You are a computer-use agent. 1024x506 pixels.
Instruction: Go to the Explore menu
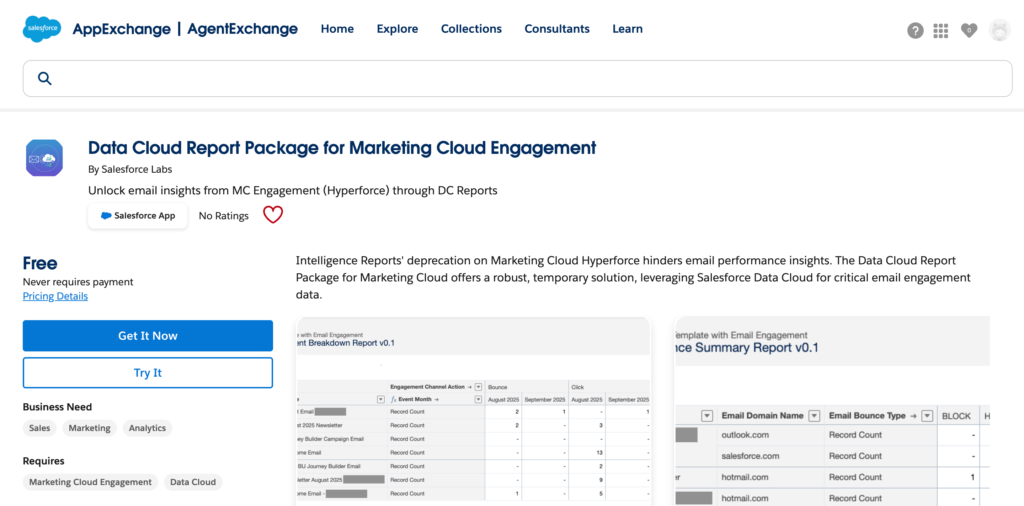[397, 29]
